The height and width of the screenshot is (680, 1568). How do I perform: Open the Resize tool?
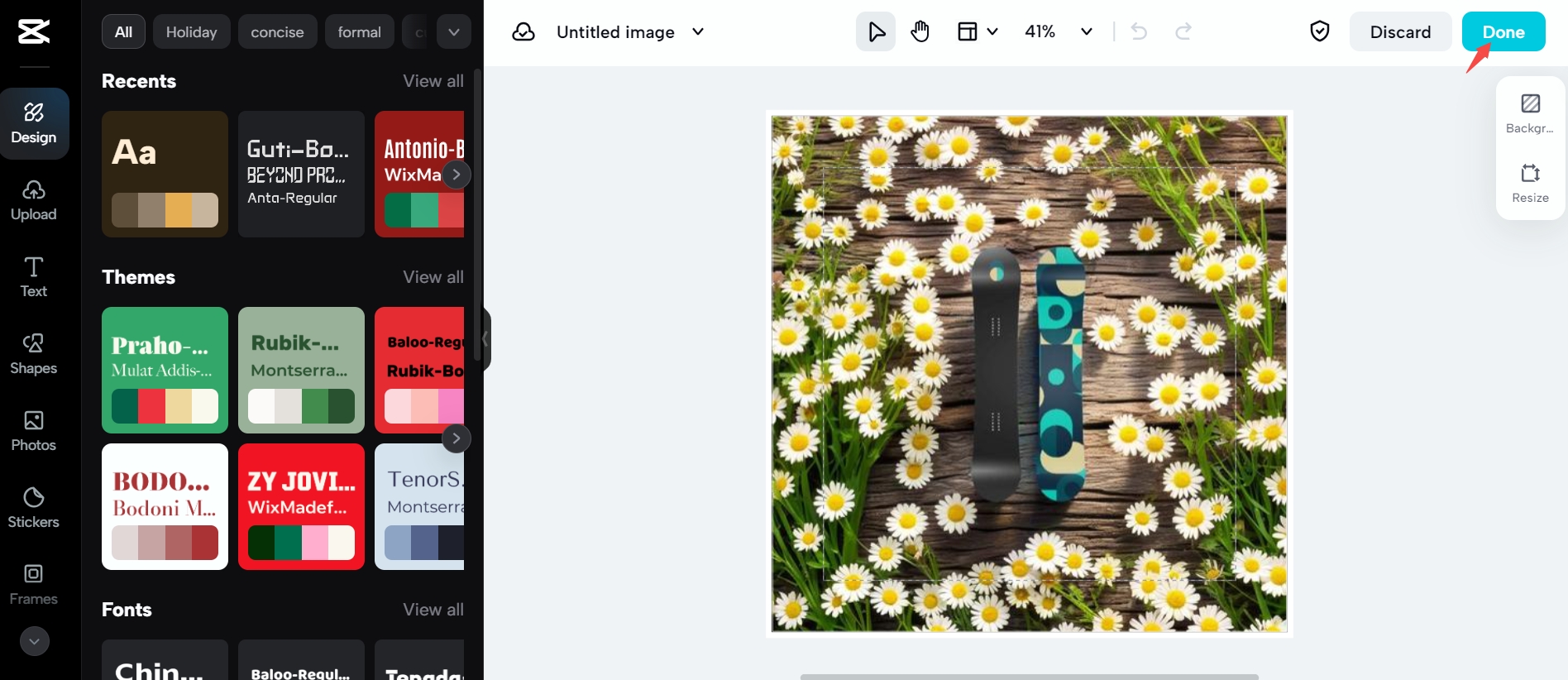pyautogui.click(x=1530, y=184)
